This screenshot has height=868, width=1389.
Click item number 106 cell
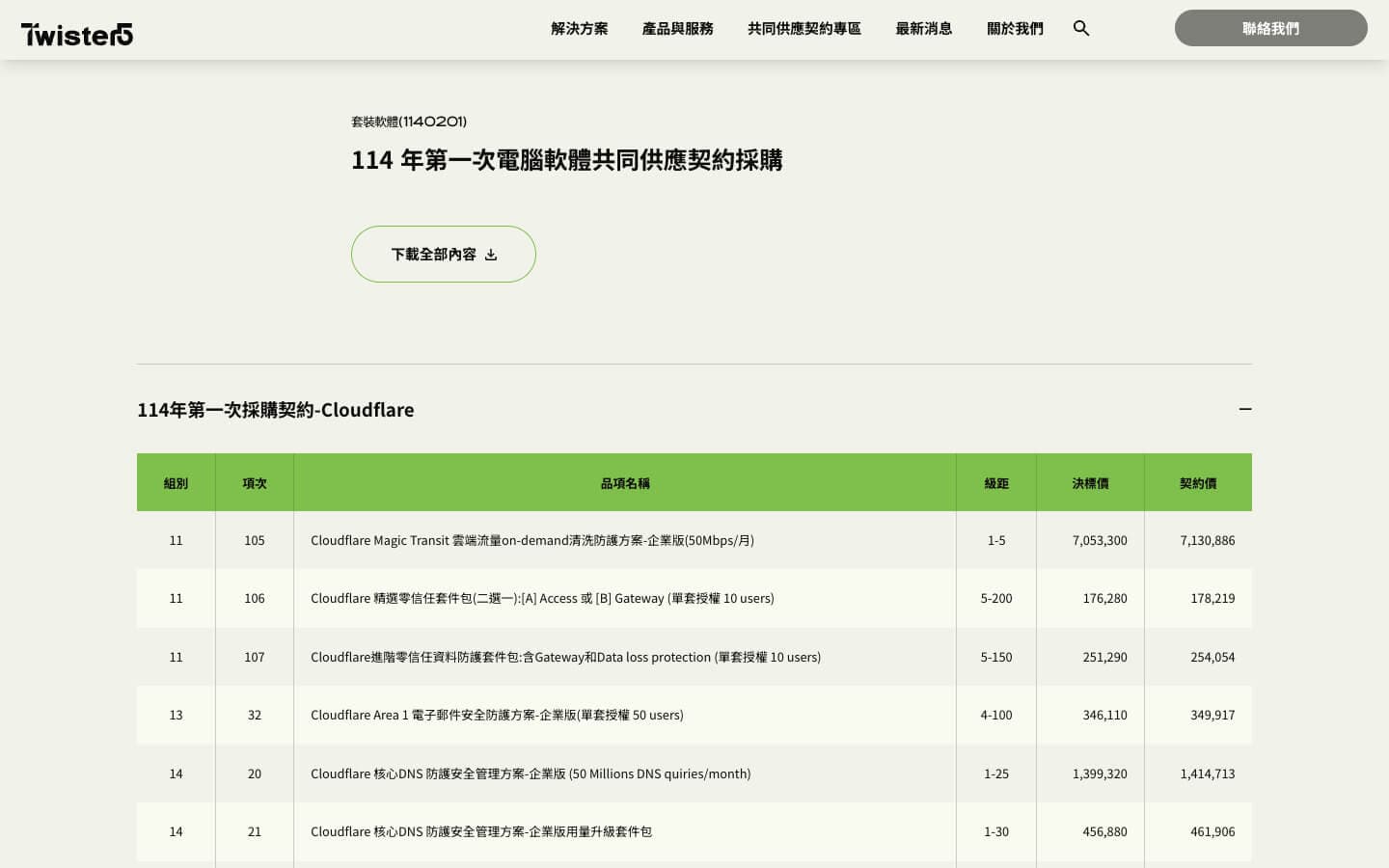tap(255, 598)
